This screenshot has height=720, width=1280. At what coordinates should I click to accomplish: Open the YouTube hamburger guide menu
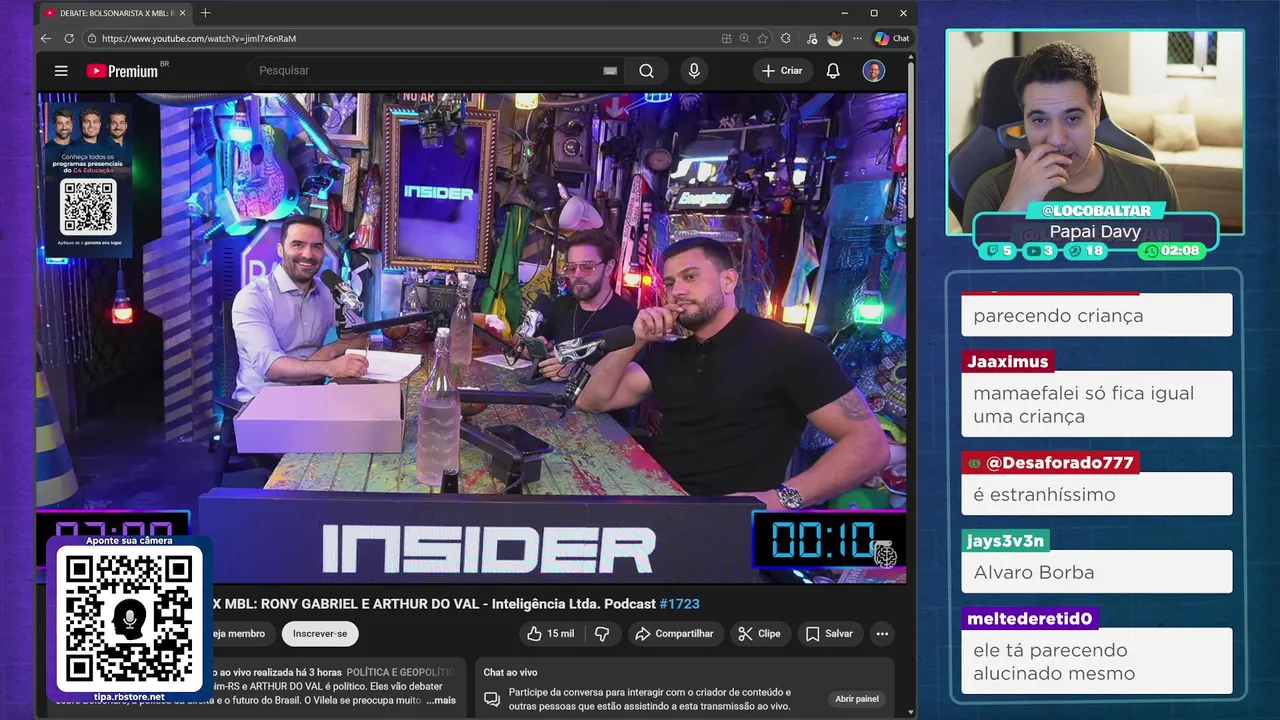(61, 71)
